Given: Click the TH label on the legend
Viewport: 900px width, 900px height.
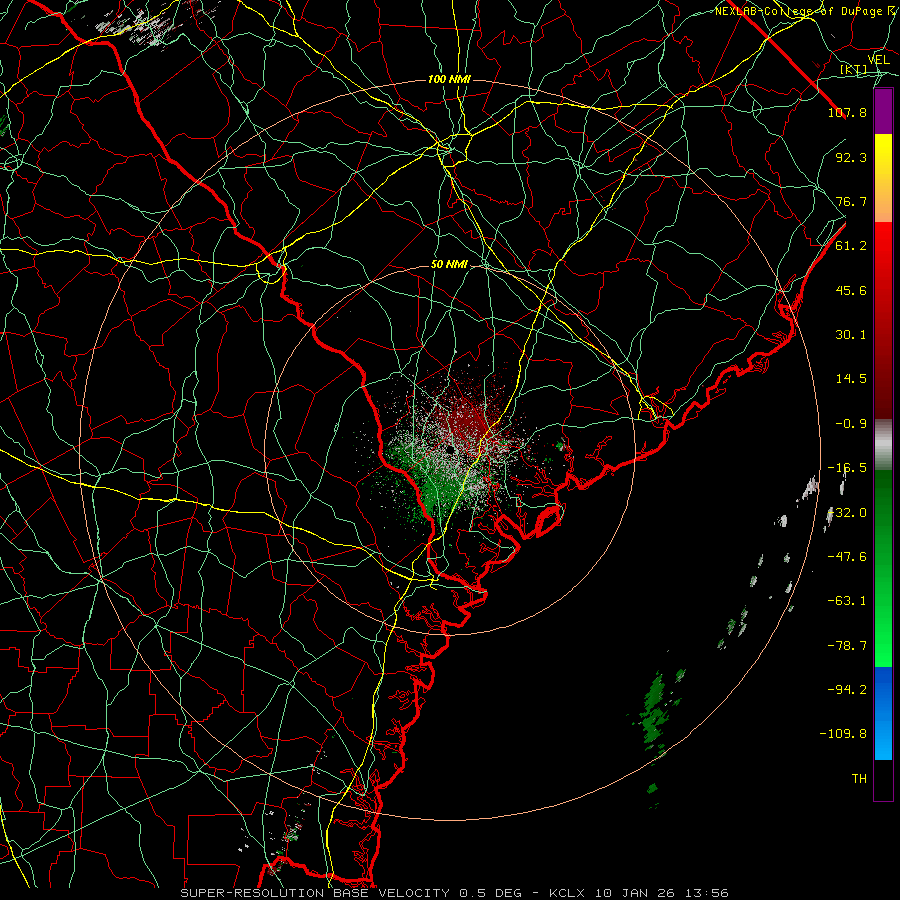Looking at the screenshot, I should (859, 778).
